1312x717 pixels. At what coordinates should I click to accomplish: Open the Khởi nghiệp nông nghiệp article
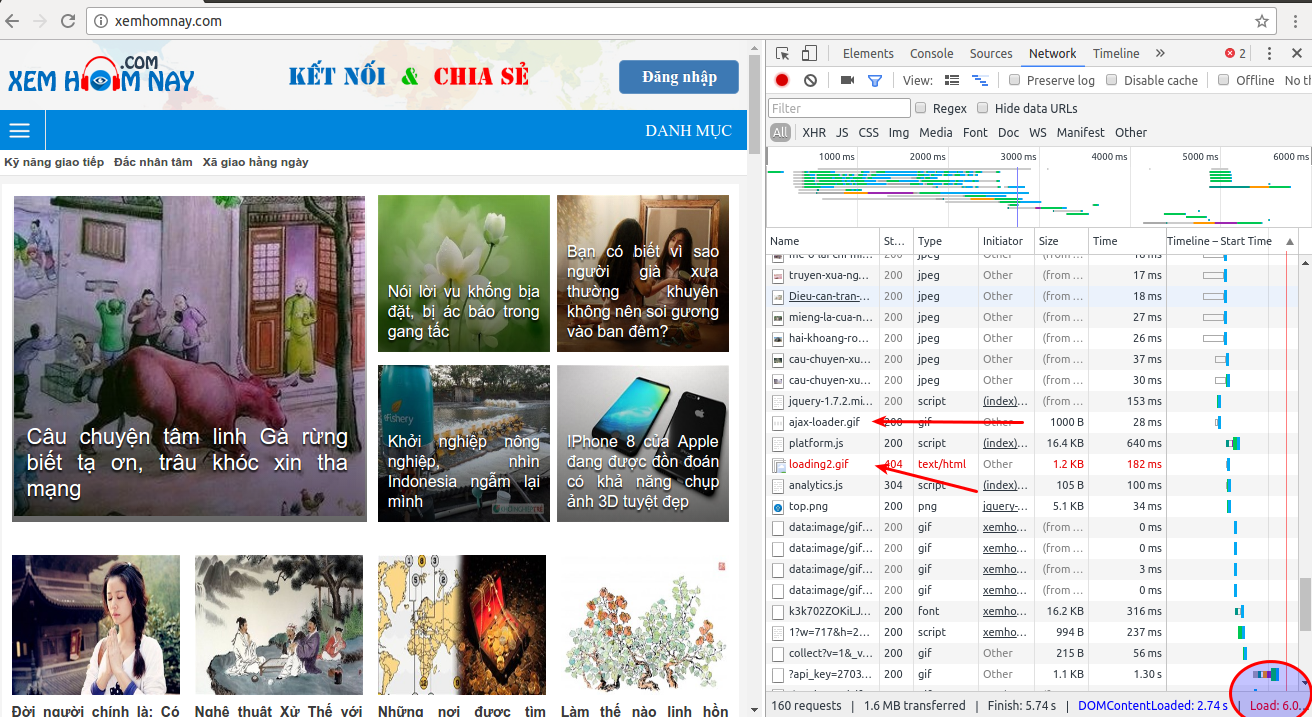click(464, 443)
